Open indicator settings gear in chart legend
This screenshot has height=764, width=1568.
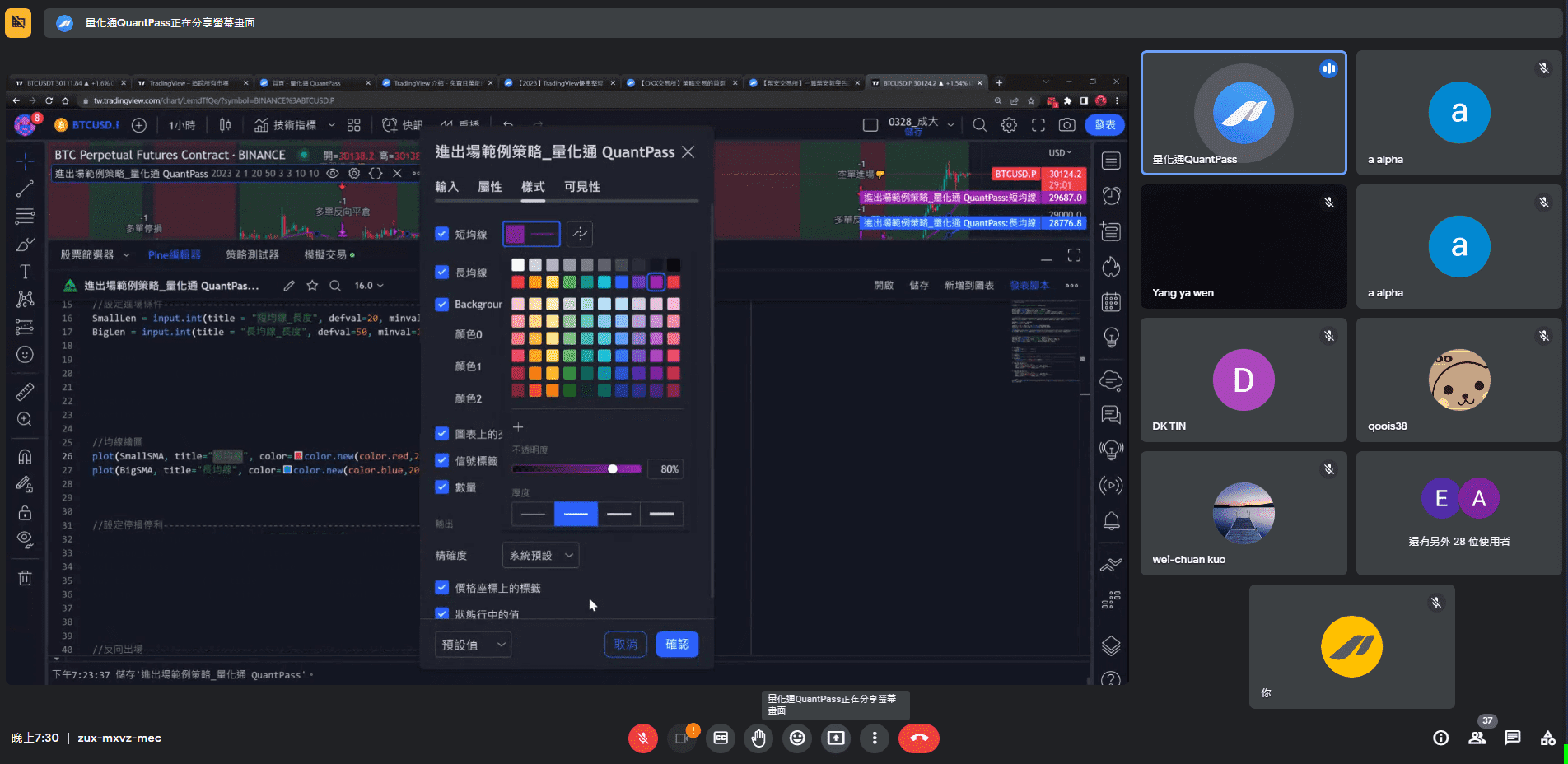click(354, 173)
